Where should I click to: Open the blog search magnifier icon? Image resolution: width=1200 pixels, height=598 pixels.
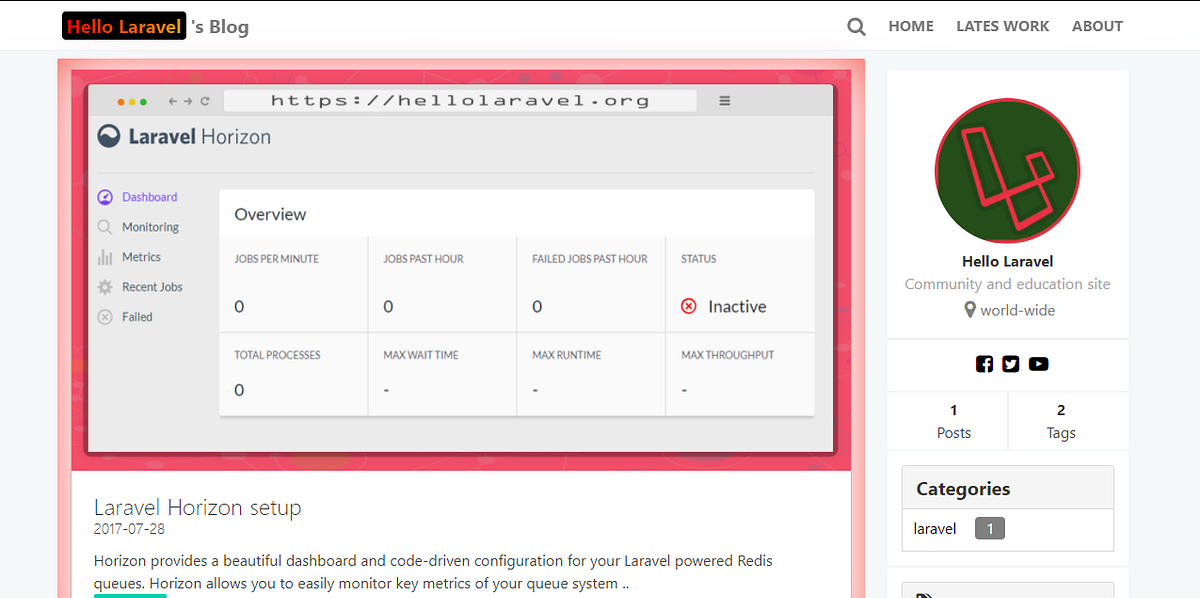pyautogui.click(x=856, y=26)
